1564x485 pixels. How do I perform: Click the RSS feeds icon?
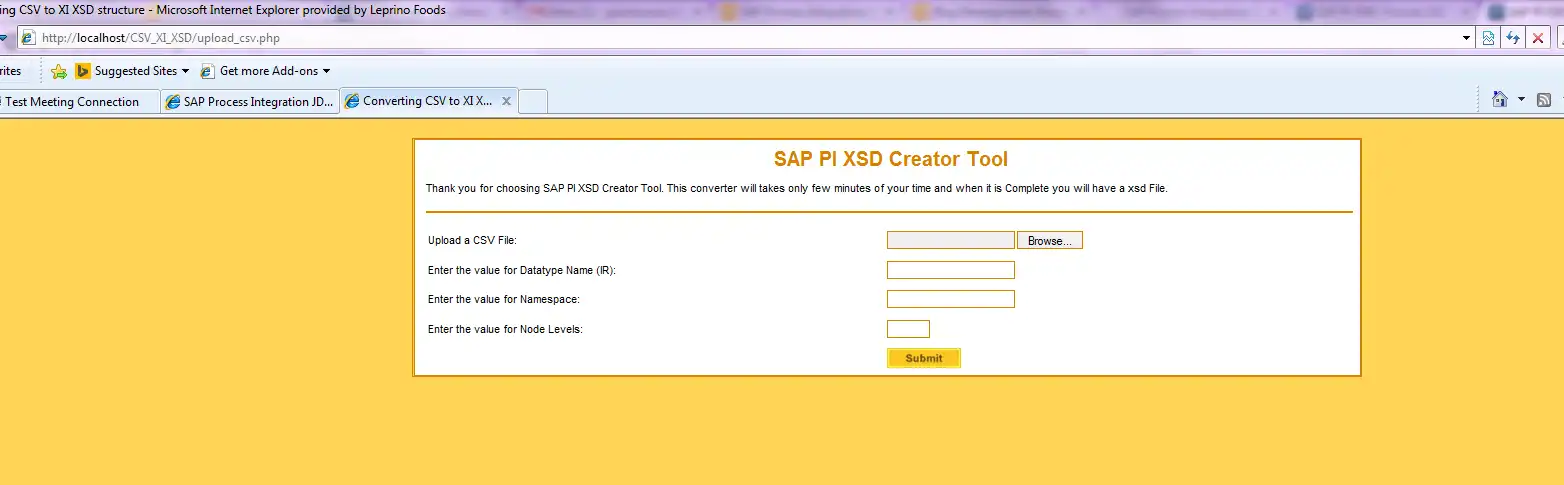[1544, 99]
